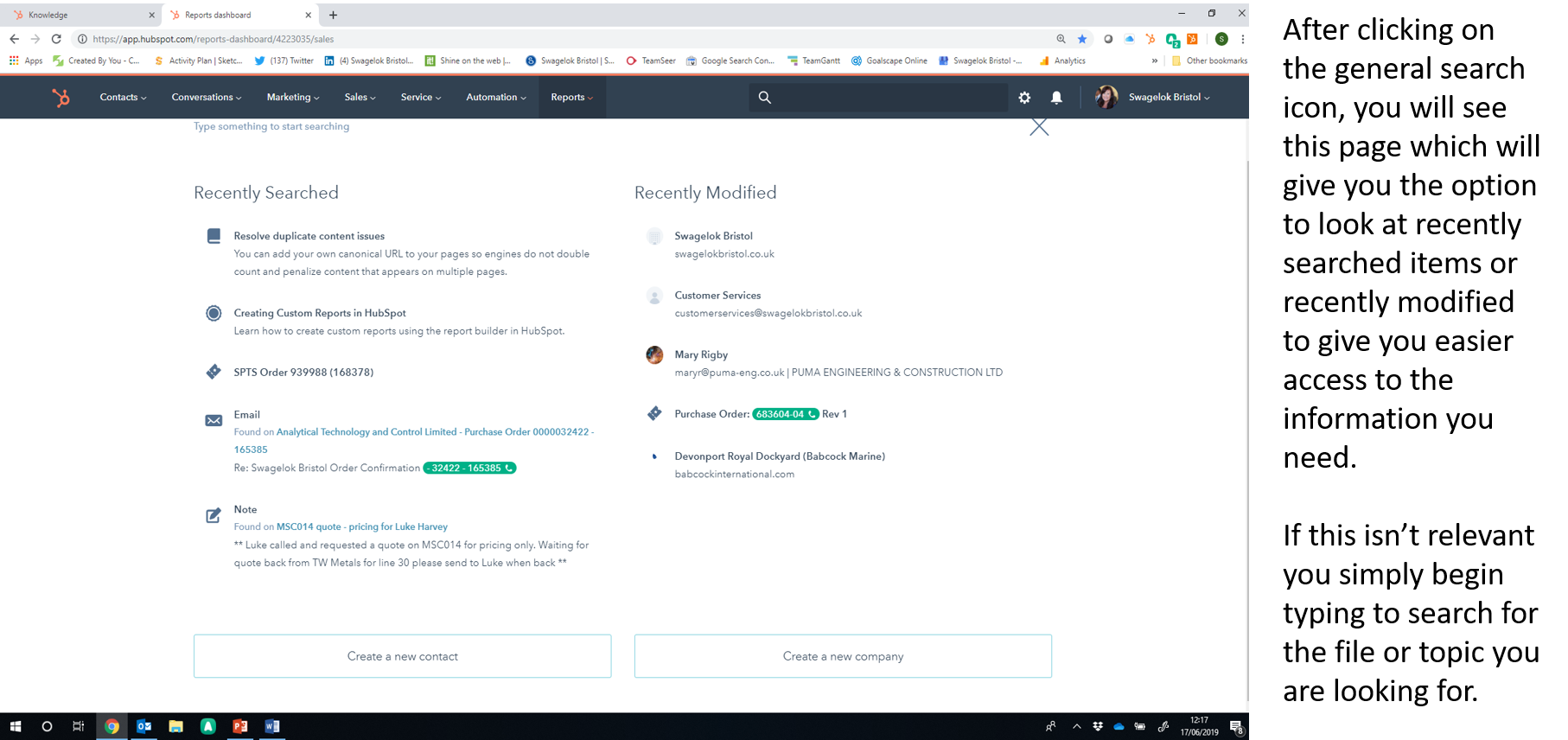The width and height of the screenshot is (1568, 740).
Task: Open Creating Custom Reports in HubSpot result
Action: (x=320, y=313)
